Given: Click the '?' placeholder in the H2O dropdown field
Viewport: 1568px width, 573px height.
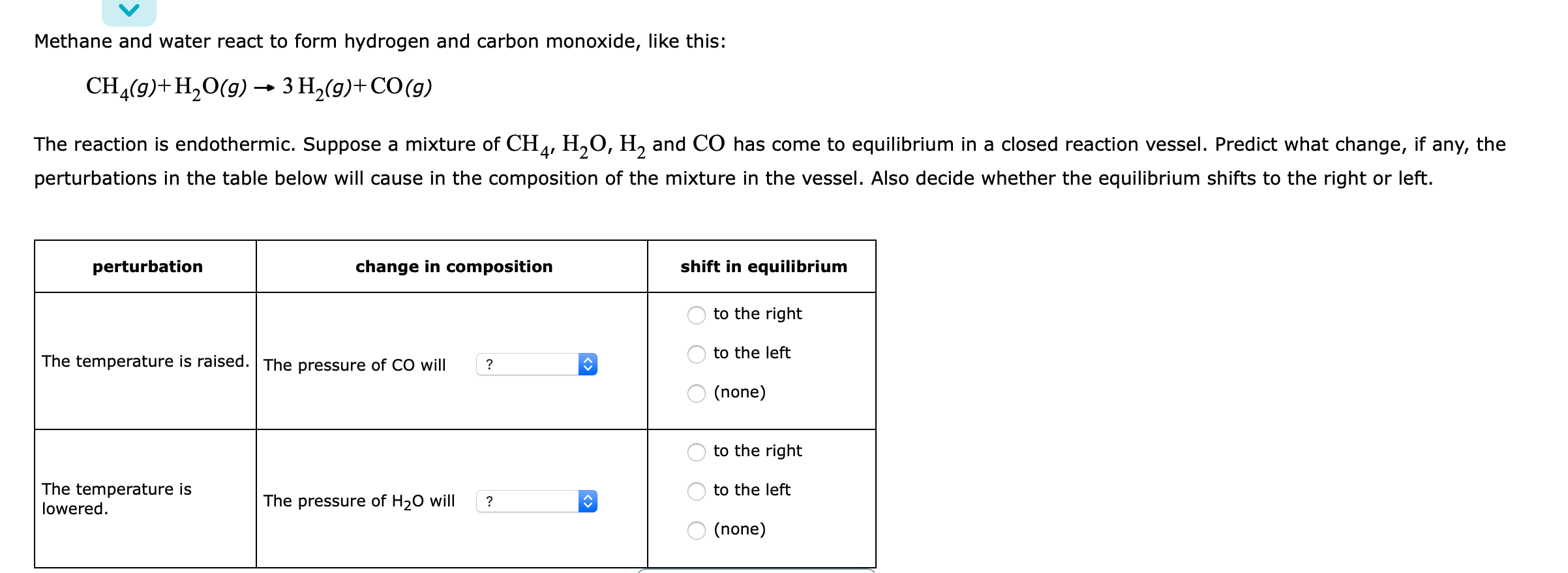Looking at the screenshot, I should coord(490,501).
